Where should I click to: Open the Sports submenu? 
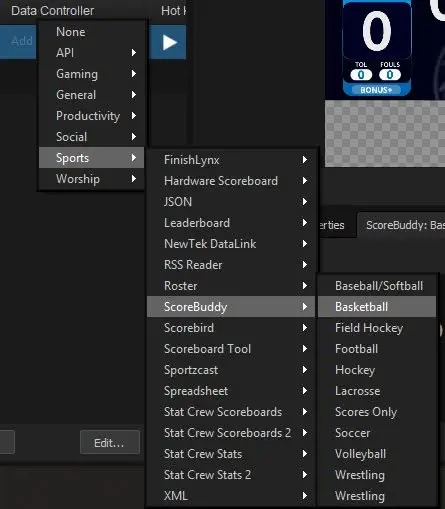click(x=92, y=158)
